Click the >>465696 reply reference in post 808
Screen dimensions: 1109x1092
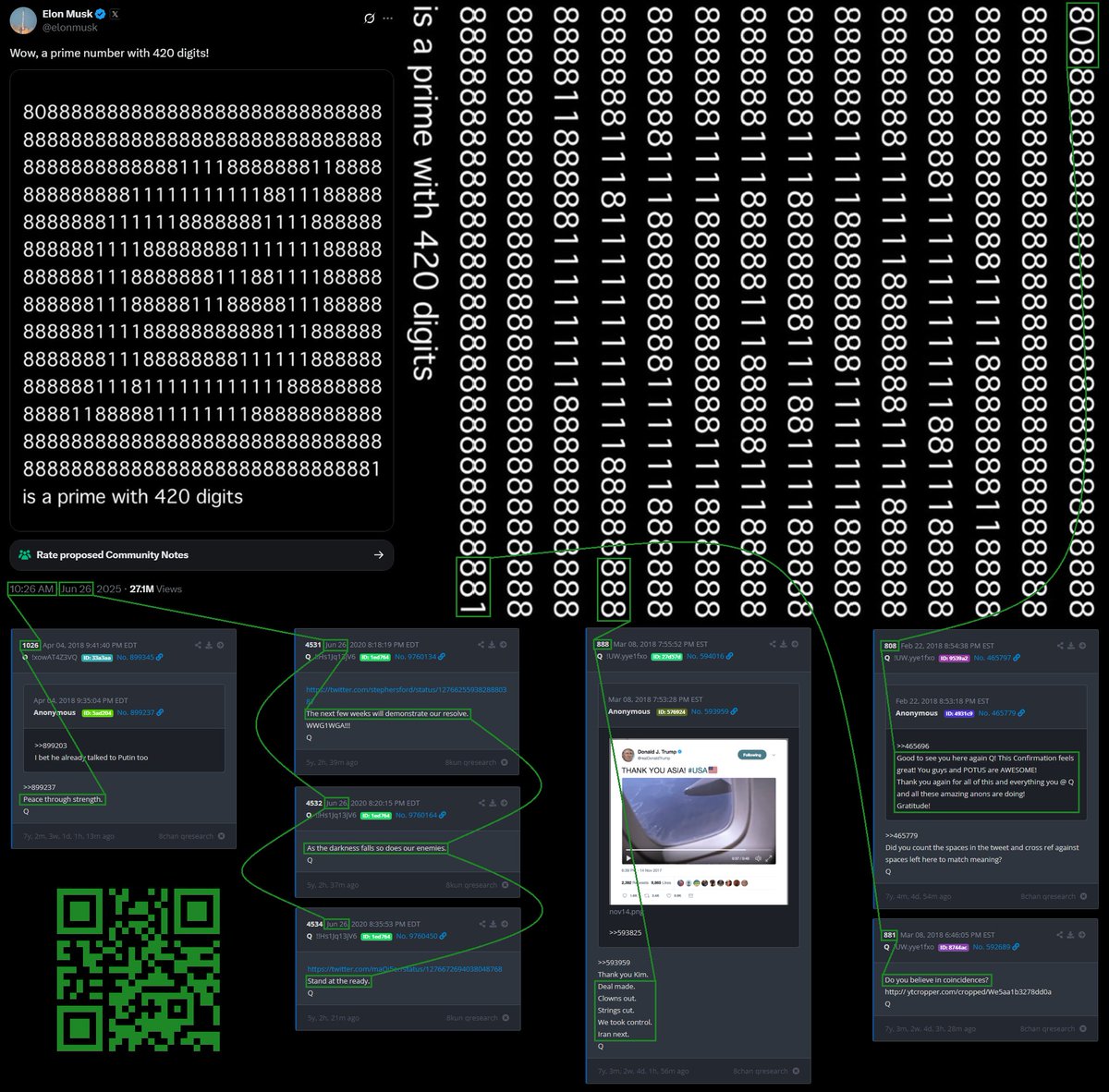914,746
